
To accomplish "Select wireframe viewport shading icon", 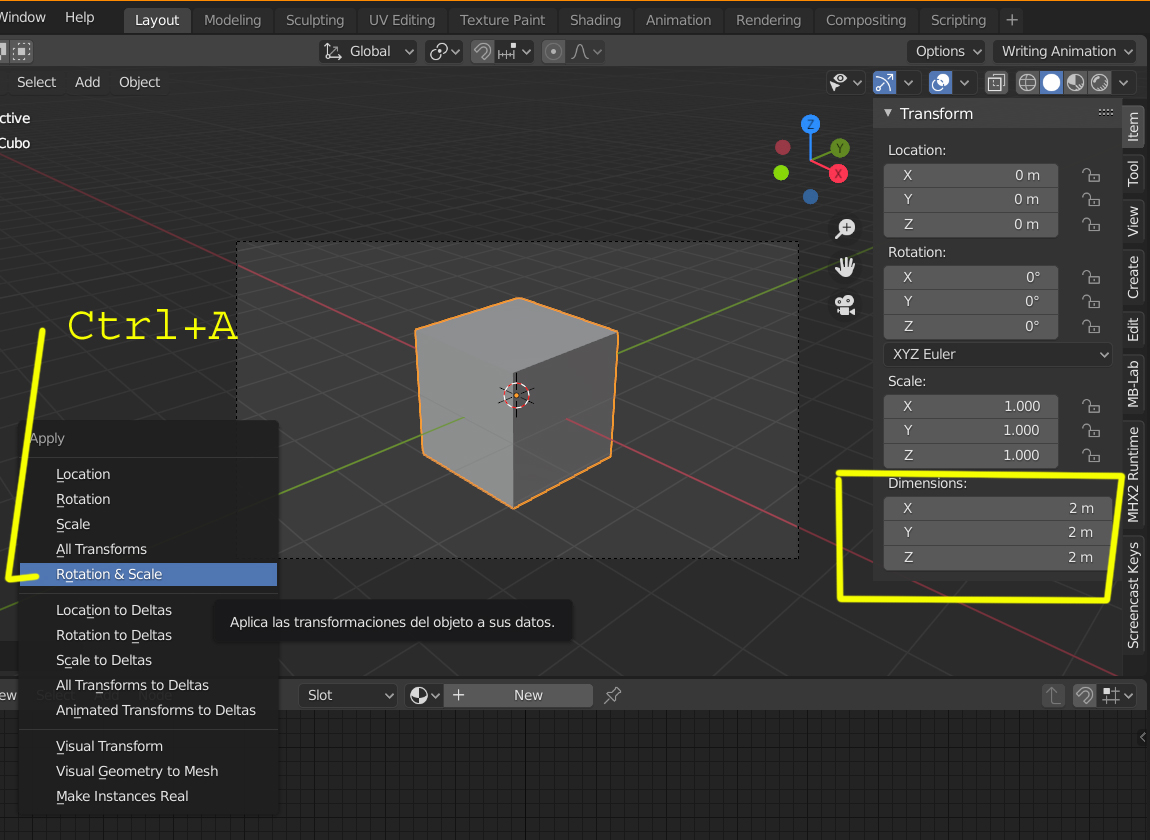I will pos(1028,83).
